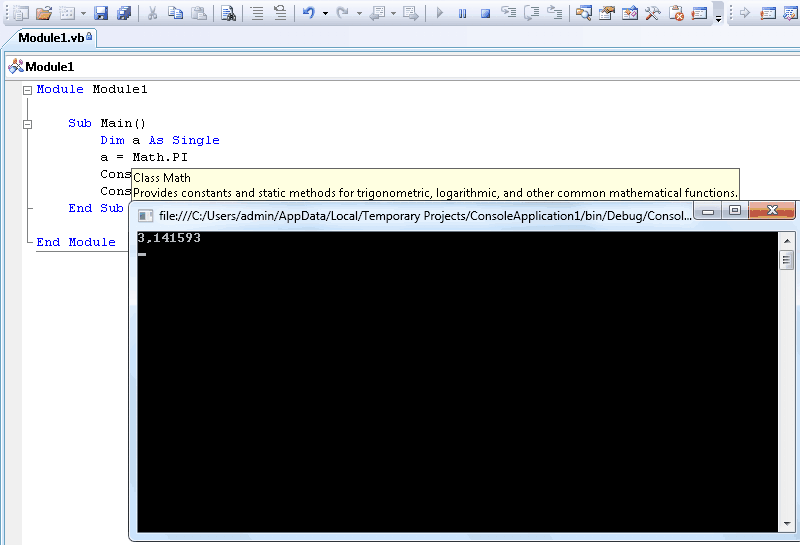Click the Uncomment selected lines icon
Screen dimensions: 800x545
pos(280,13)
